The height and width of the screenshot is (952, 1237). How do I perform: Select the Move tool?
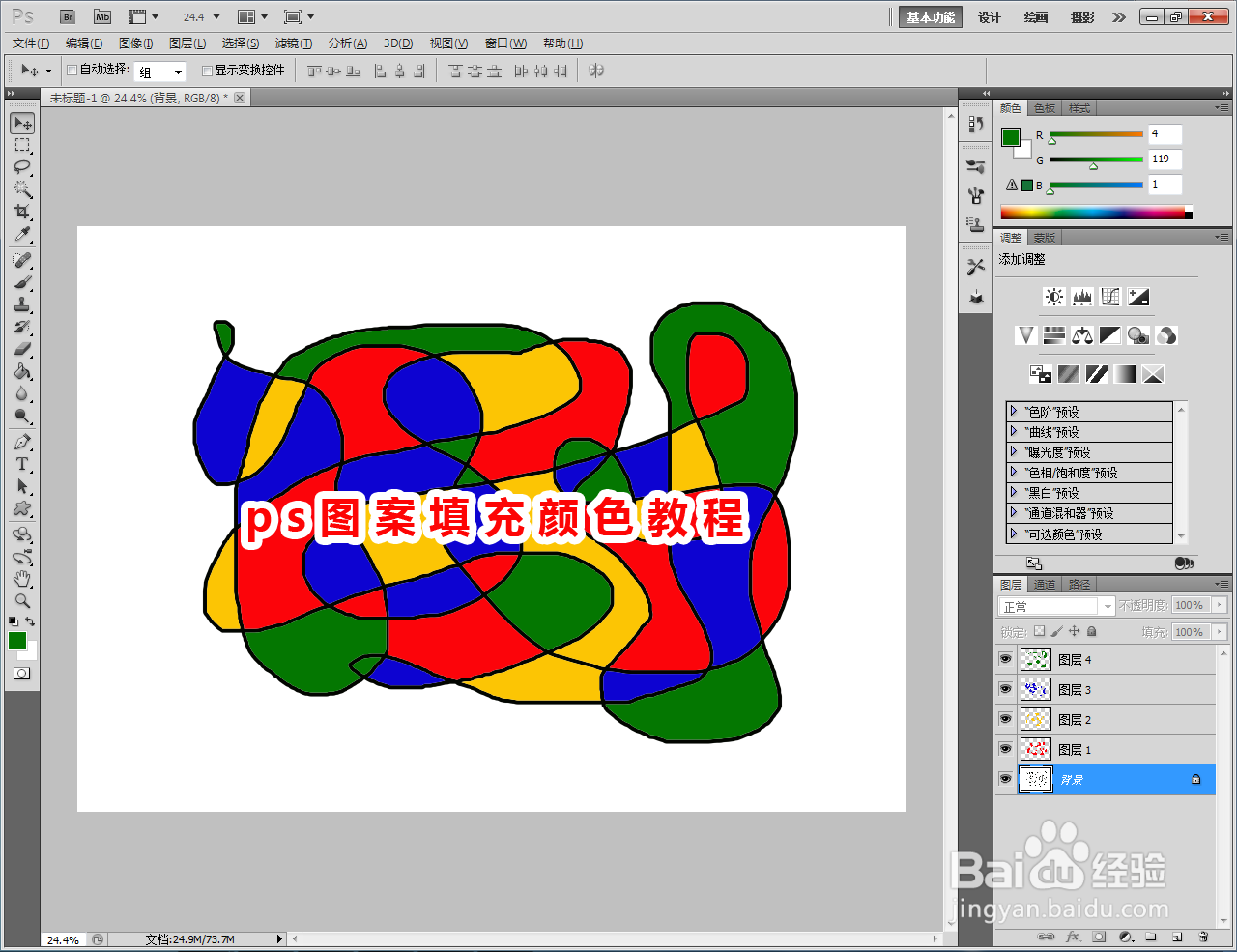(x=22, y=123)
